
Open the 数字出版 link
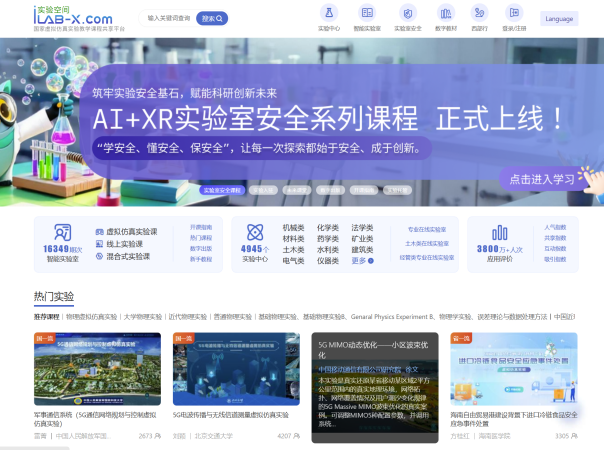pyautogui.click(x=201, y=249)
